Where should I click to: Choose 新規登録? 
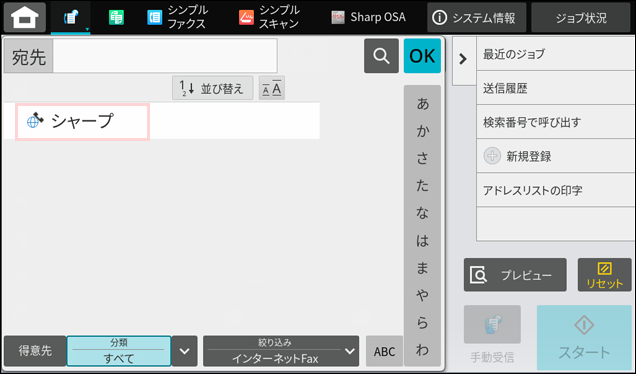[555, 156]
